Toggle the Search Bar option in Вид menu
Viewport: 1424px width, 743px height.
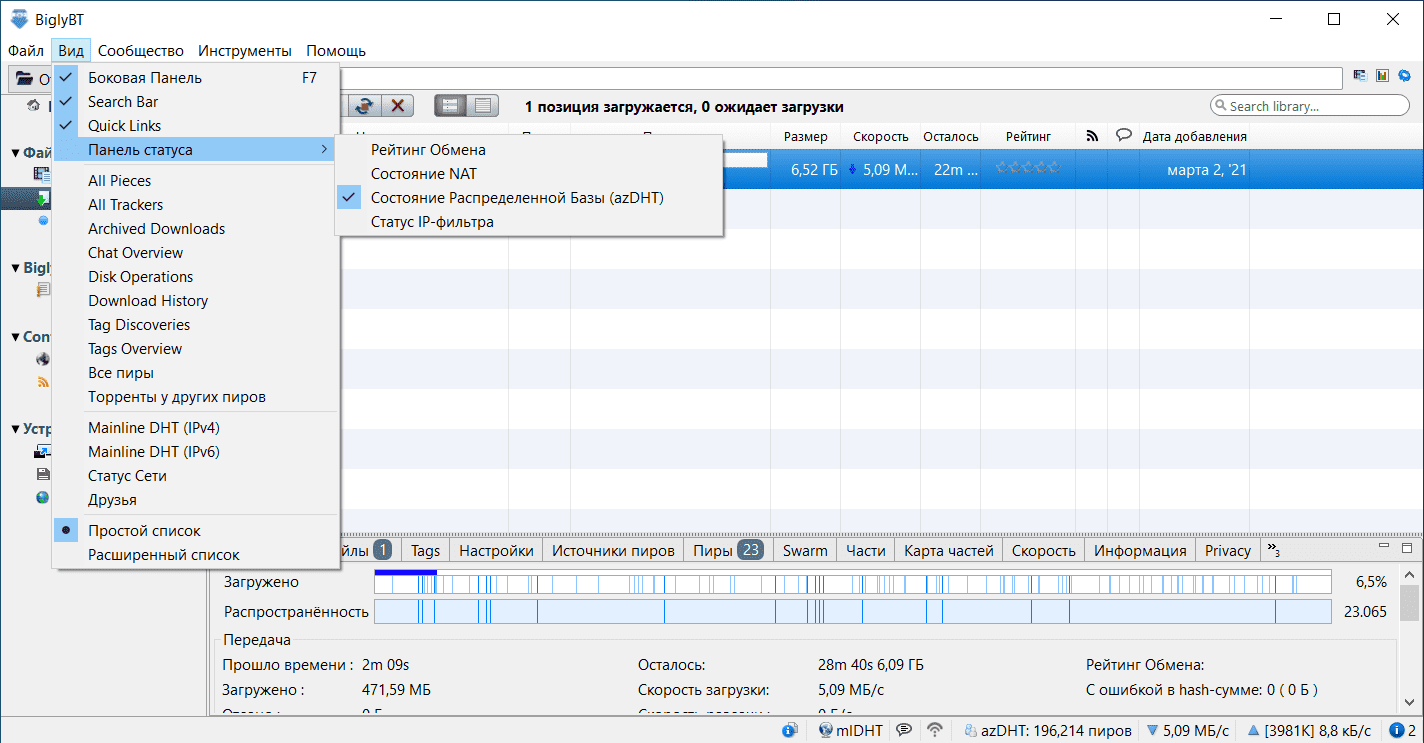tap(196, 101)
